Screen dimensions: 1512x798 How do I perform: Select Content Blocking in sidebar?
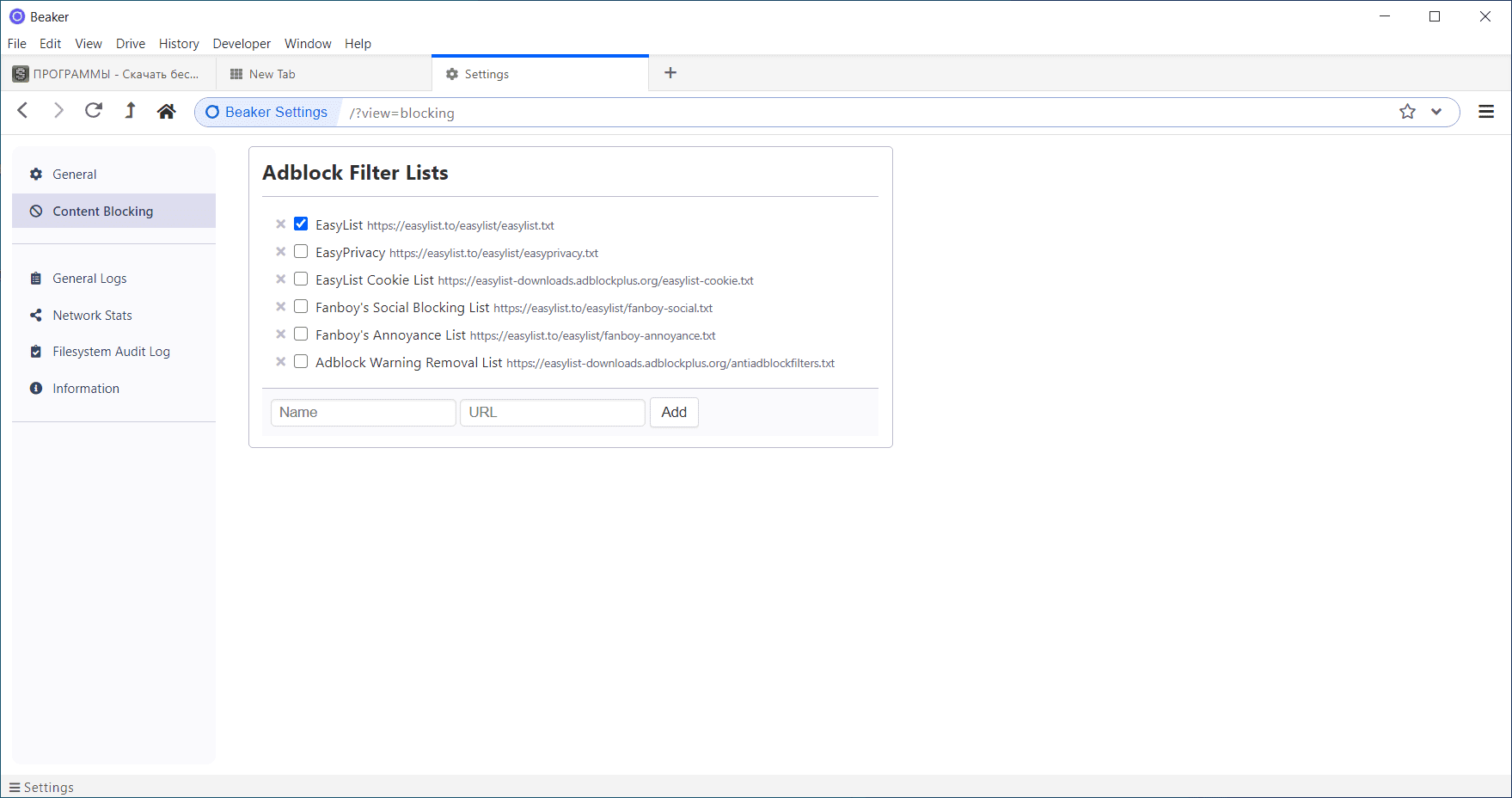click(x=113, y=212)
